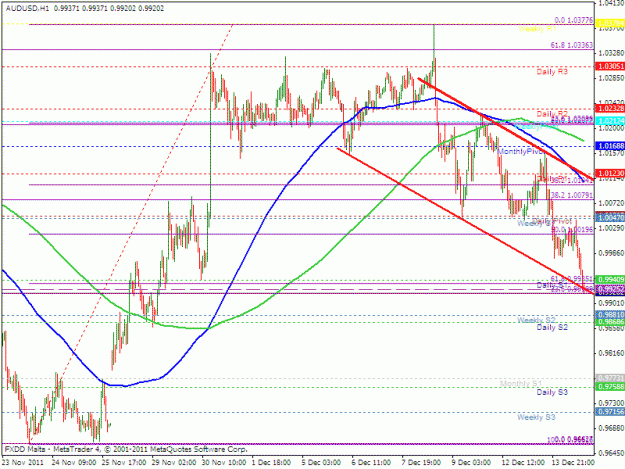Select the blue moving average line

point(255,235)
